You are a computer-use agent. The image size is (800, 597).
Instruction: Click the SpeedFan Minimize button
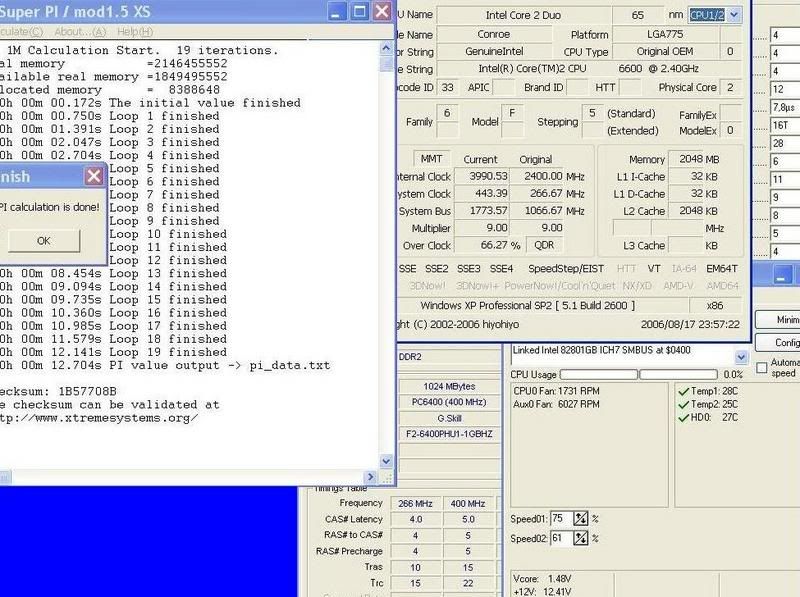click(x=778, y=320)
